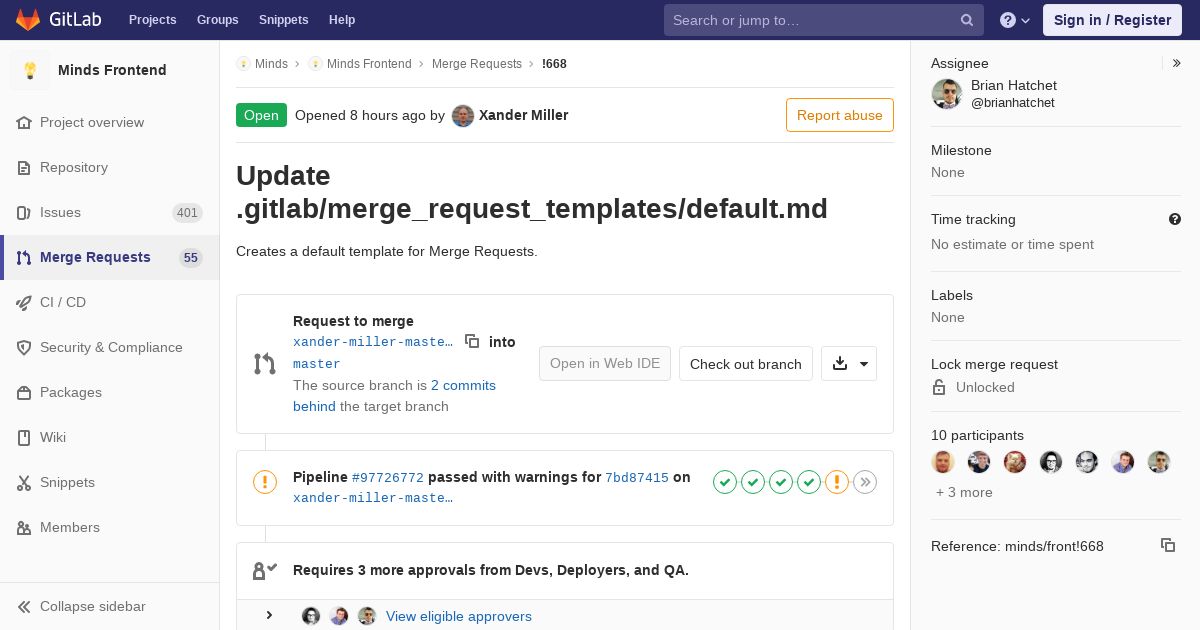Select Merge Requests in sidebar

[110, 257]
